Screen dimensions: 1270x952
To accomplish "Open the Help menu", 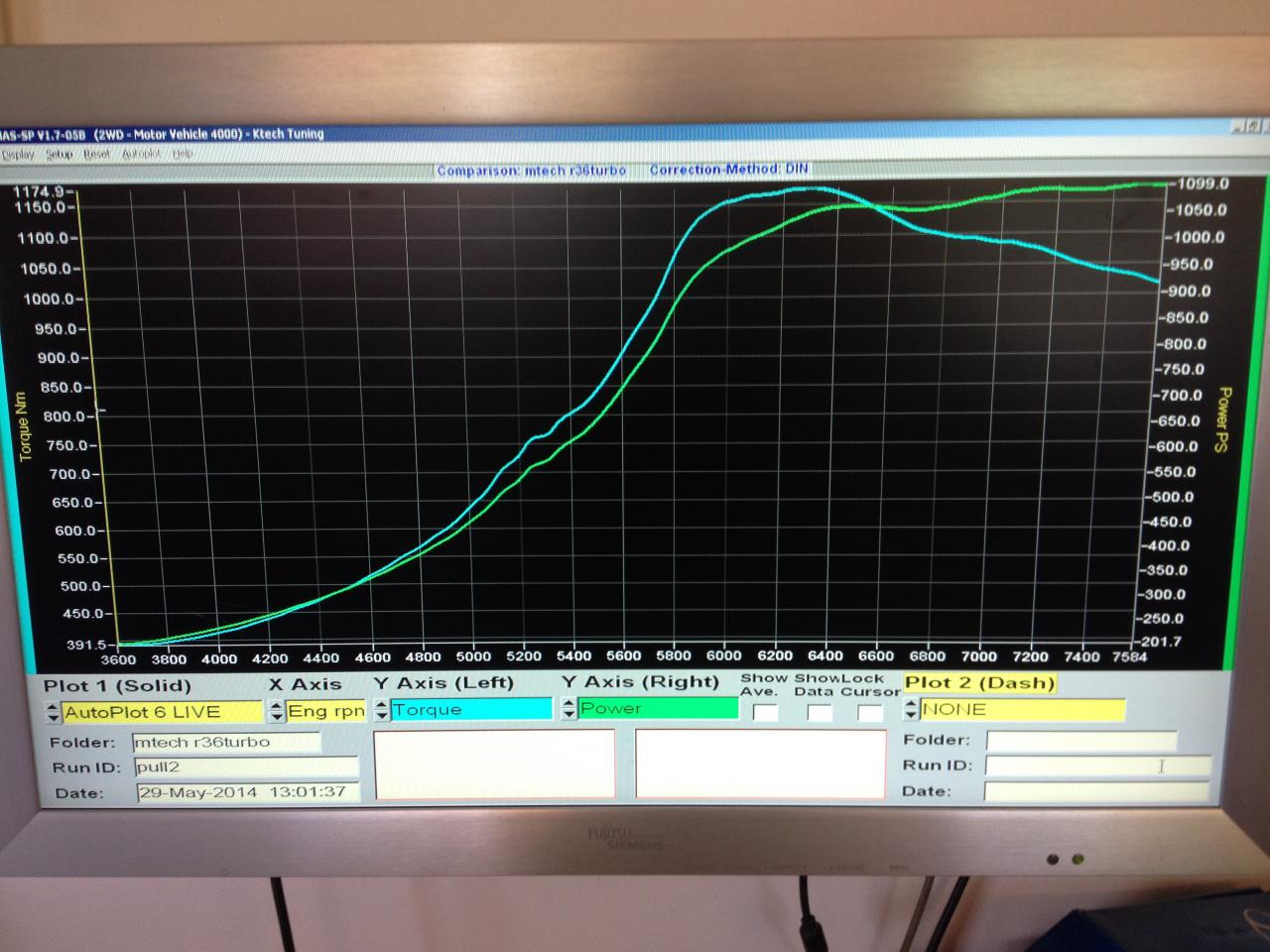I will 183,154.
